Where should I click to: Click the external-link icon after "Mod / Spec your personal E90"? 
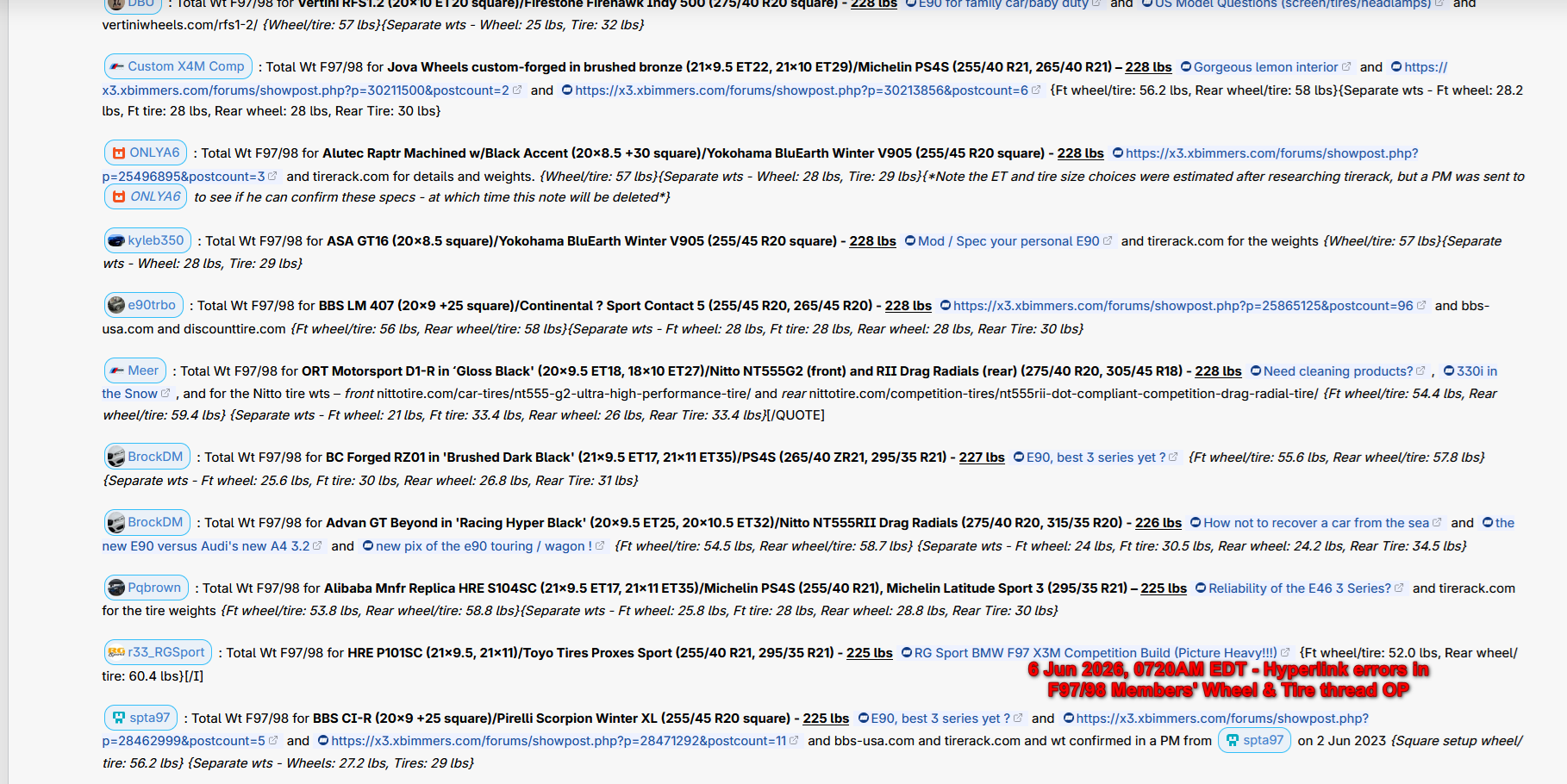(x=1108, y=241)
